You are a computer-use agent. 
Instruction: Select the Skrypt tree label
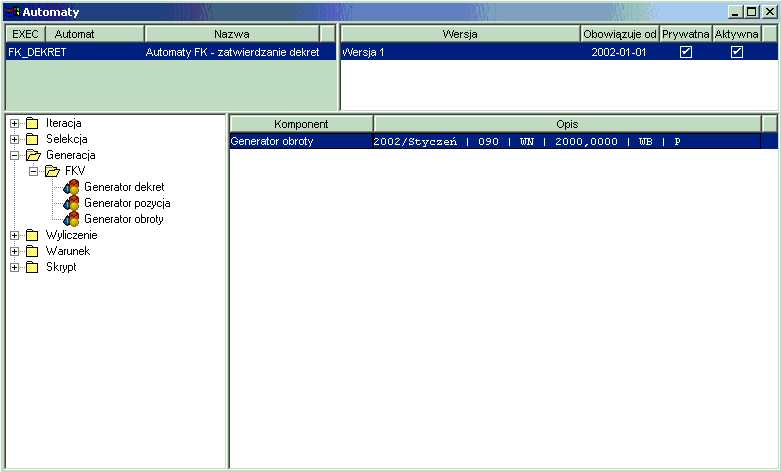(61, 267)
